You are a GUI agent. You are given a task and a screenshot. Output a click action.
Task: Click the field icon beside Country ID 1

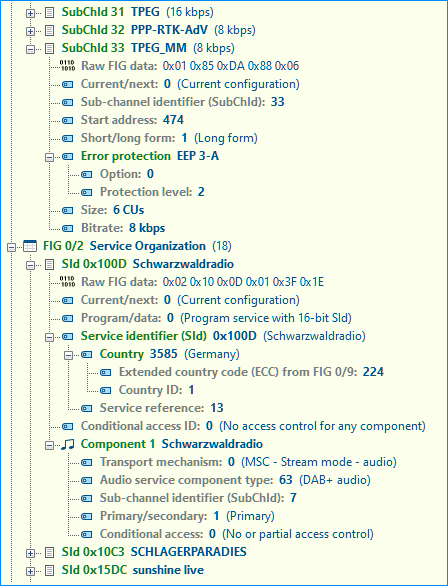[106, 390]
